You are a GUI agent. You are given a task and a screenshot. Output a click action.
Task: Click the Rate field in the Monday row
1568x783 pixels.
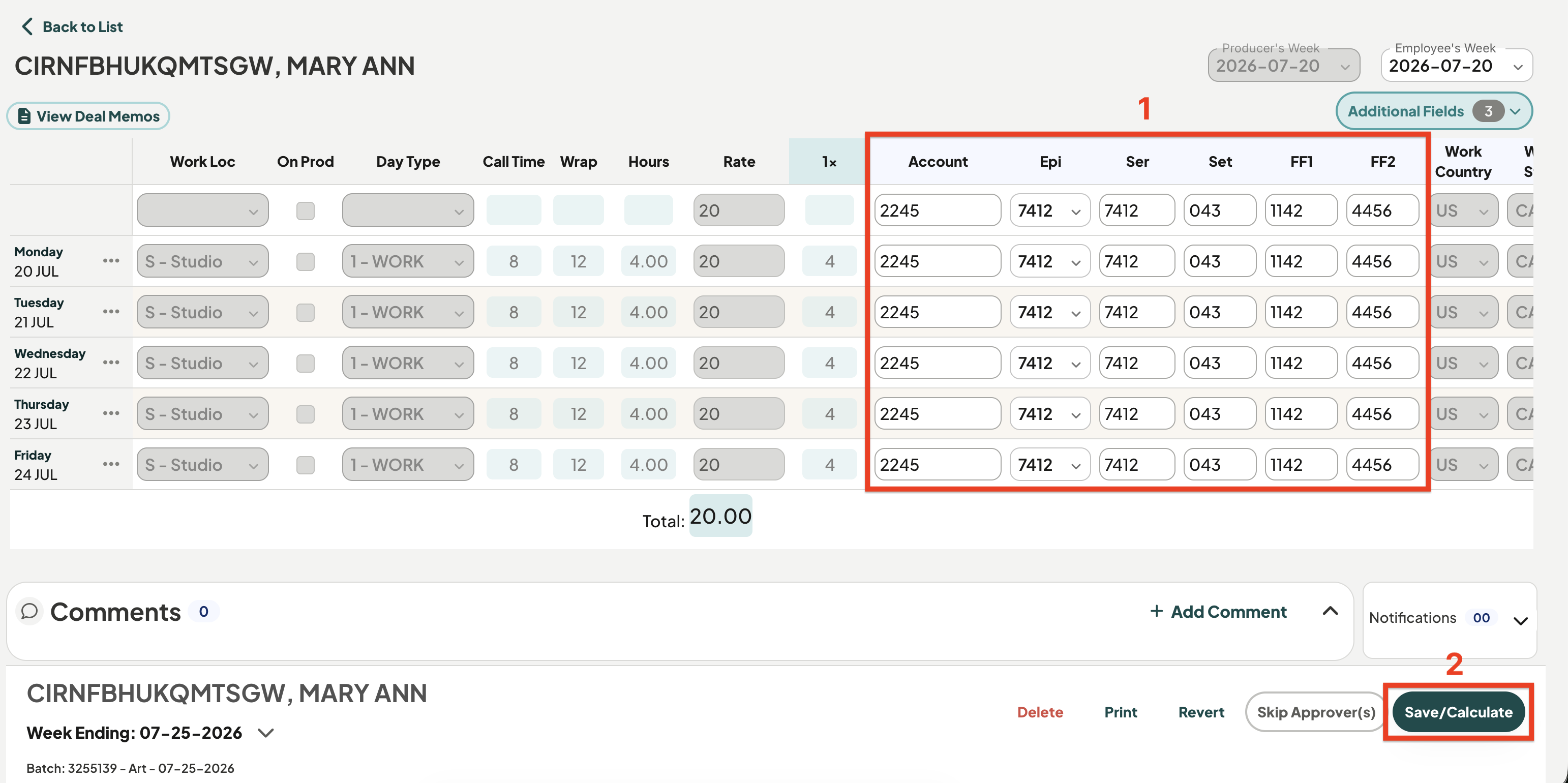pos(738,261)
